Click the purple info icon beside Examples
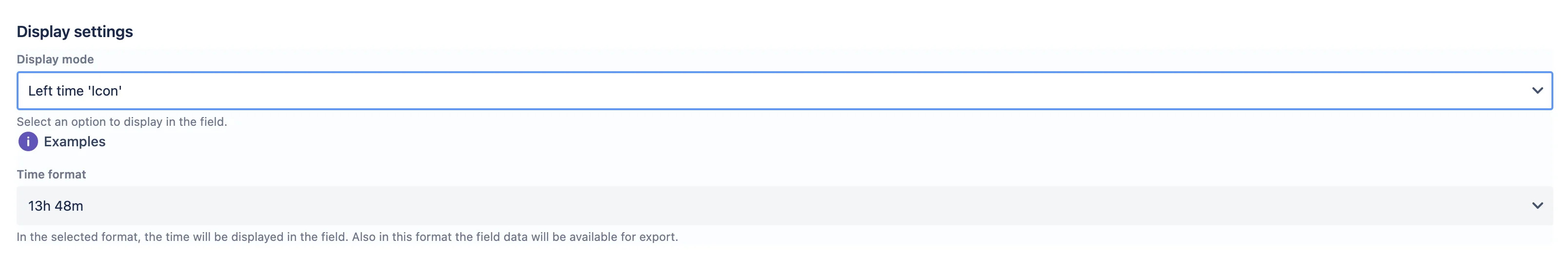This screenshot has width=1568, height=277. click(28, 141)
